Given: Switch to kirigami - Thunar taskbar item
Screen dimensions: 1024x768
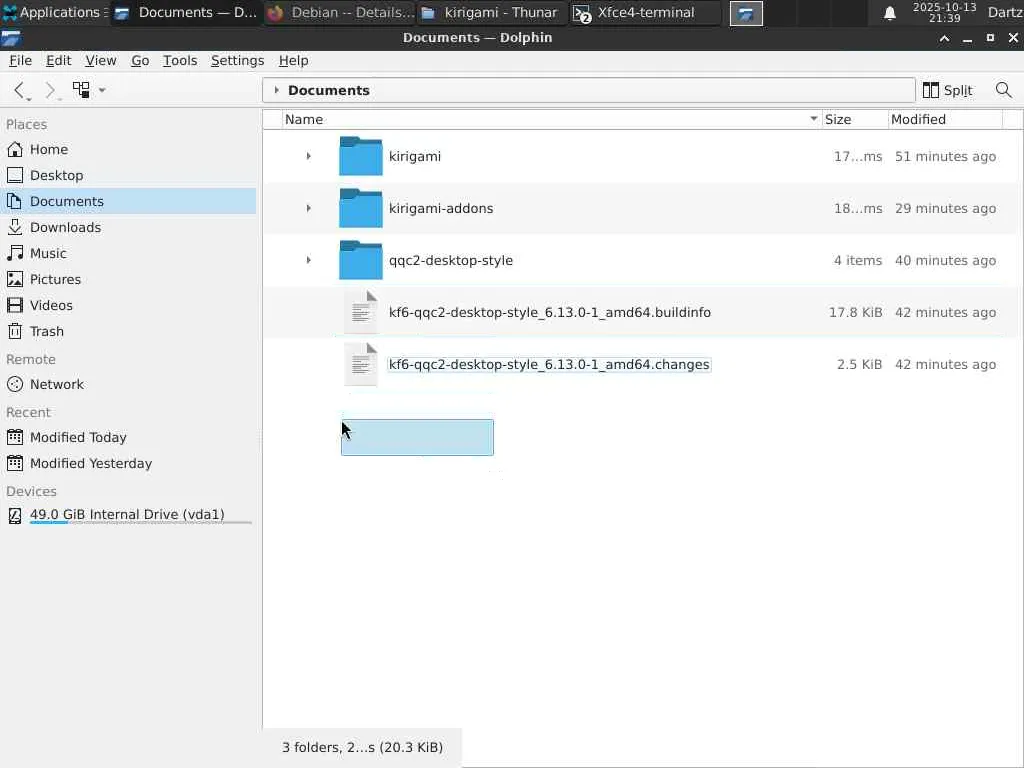Looking at the screenshot, I should click(492, 12).
